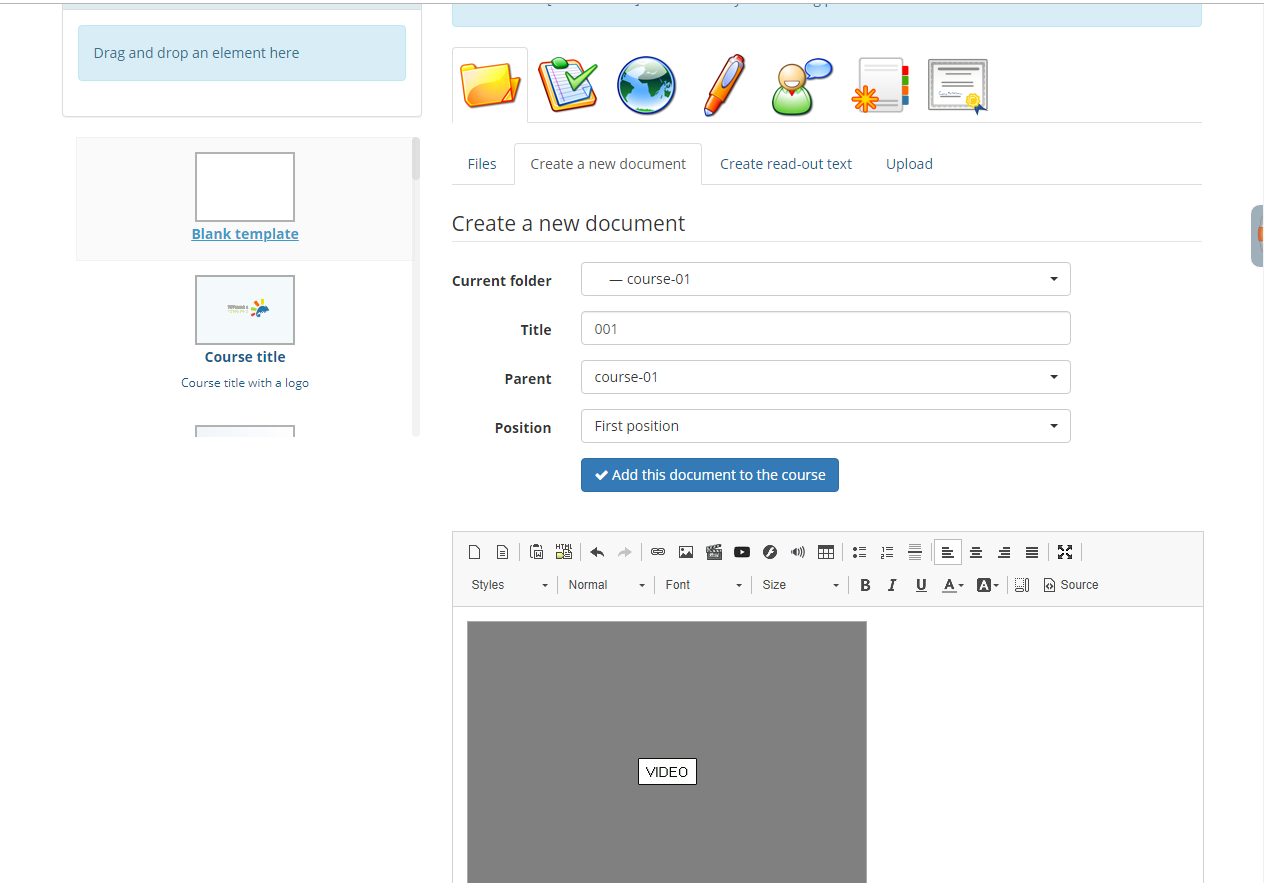Image resolution: width=1264 pixels, height=883 pixels.
Task: Switch to the Files tab
Action: [x=481, y=163]
